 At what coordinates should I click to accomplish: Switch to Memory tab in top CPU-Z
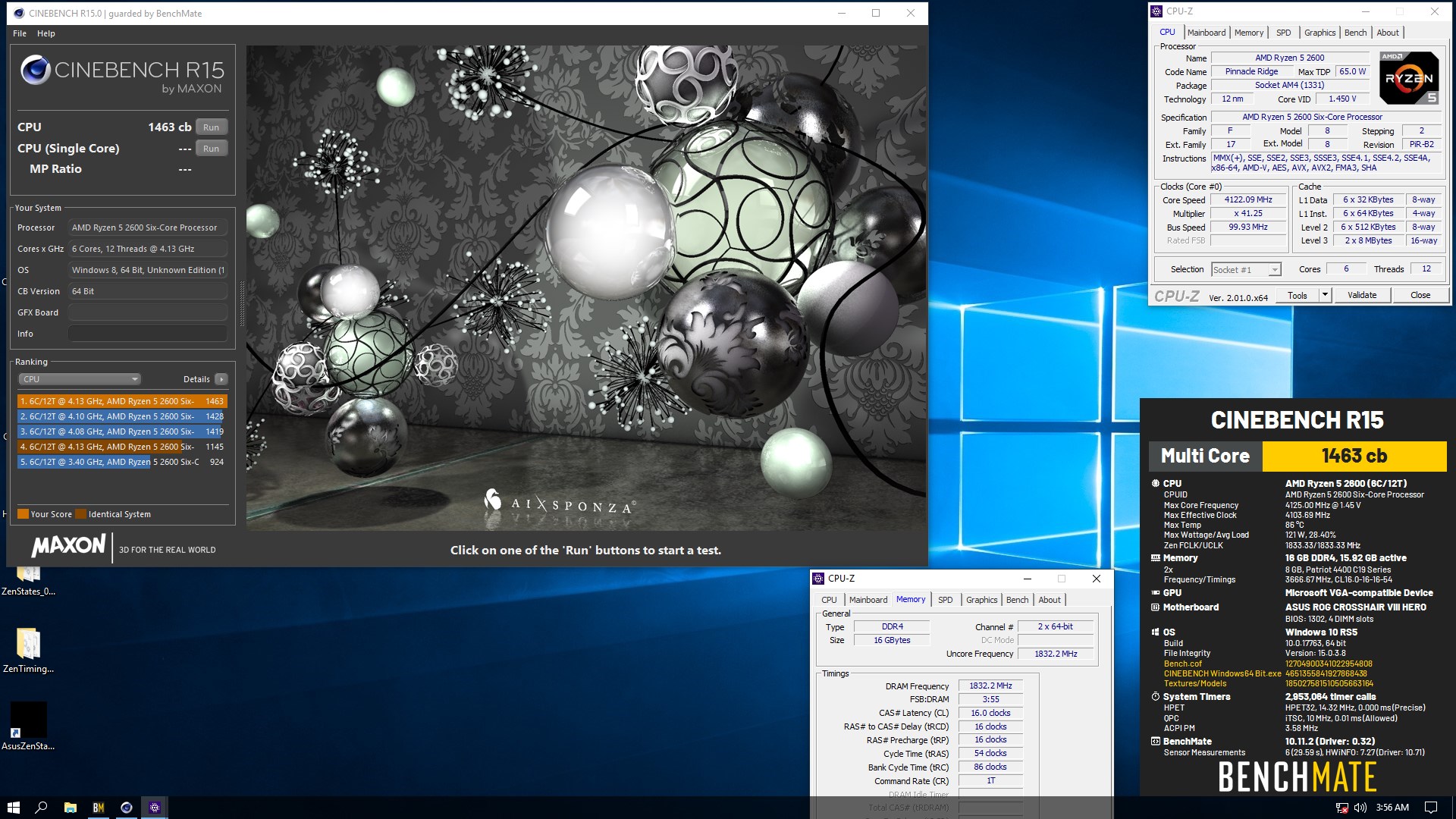coord(1249,33)
